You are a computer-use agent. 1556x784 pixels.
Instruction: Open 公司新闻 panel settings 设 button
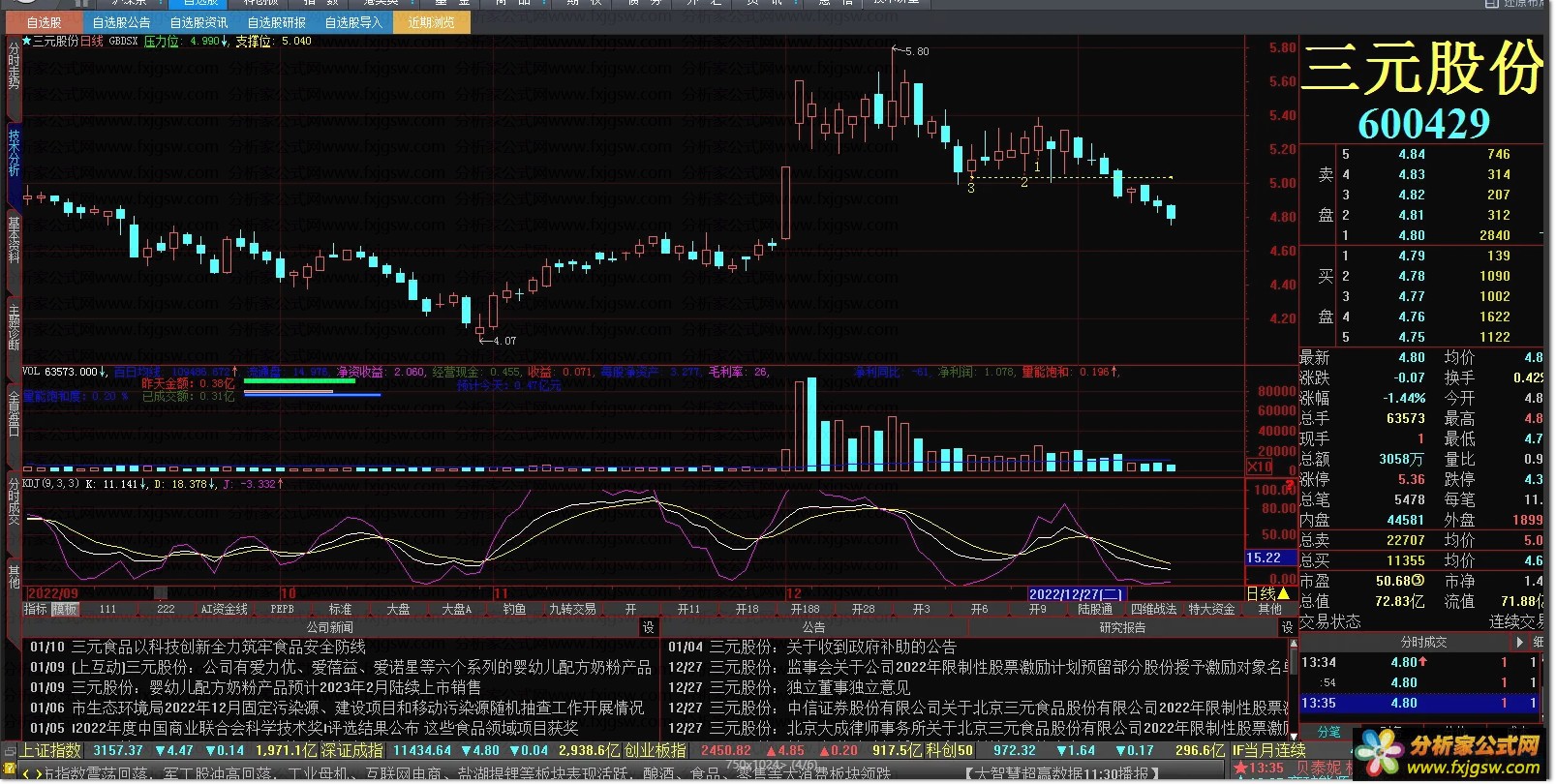(649, 628)
